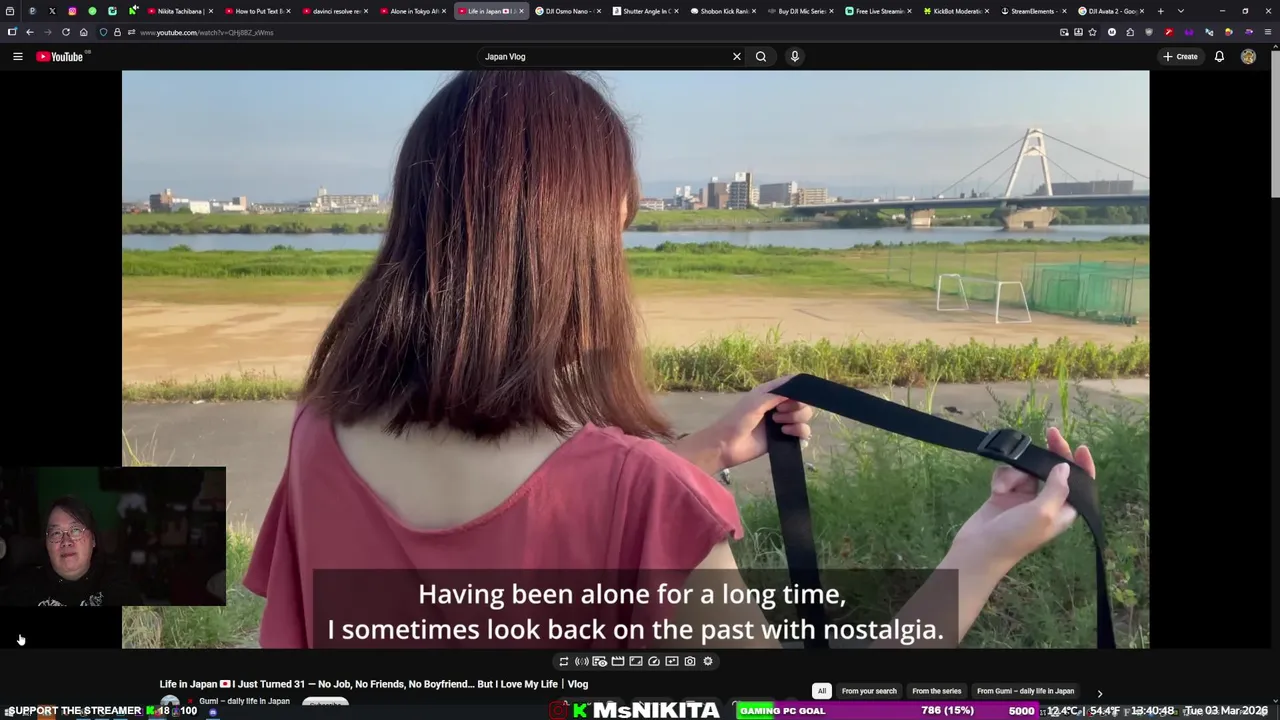Image resolution: width=1280 pixels, height=720 pixels.
Task: Reload the page with the refresh icon
Action: pyautogui.click(x=66, y=32)
